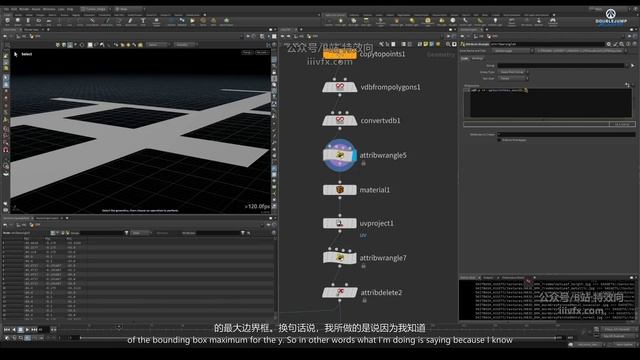Click the Environment Light shelf tool
Image resolution: width=640 pixels, height=360 pixels.
(427, 21)
